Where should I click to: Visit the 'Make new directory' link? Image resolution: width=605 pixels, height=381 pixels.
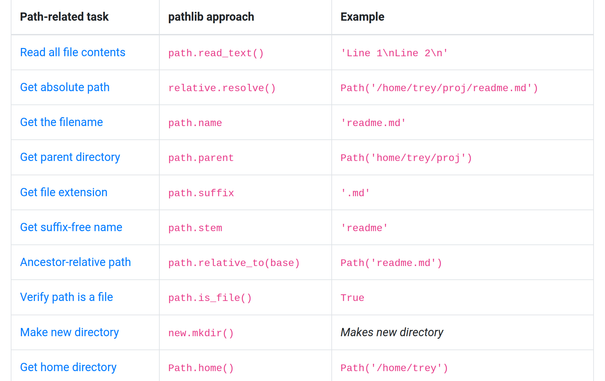[x=69, y=332]
